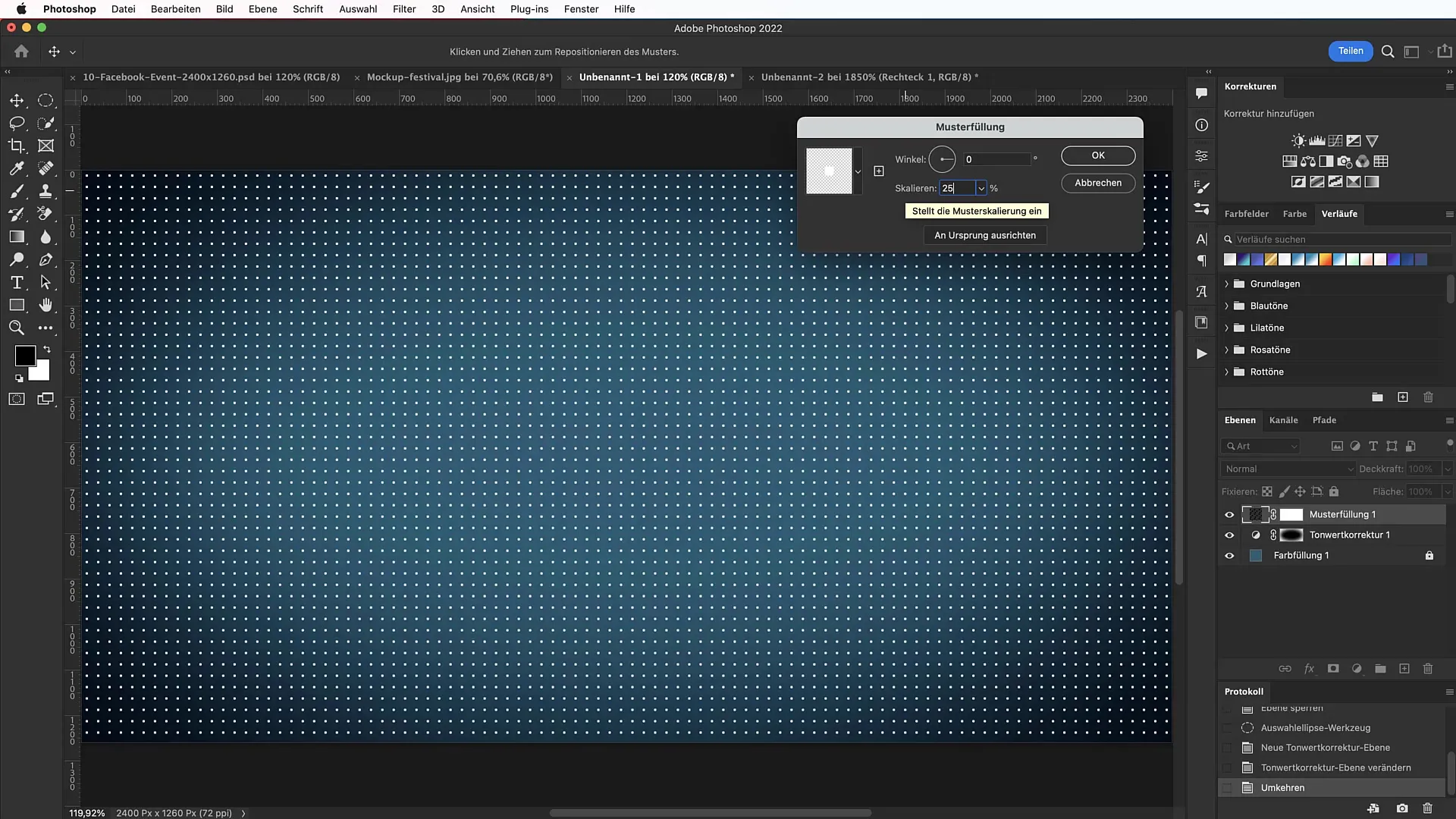This screenshot has height=819, width=1456.
Task: Click Abbrechen in Musterfüllung dialog
Action: click(1098, 182)
